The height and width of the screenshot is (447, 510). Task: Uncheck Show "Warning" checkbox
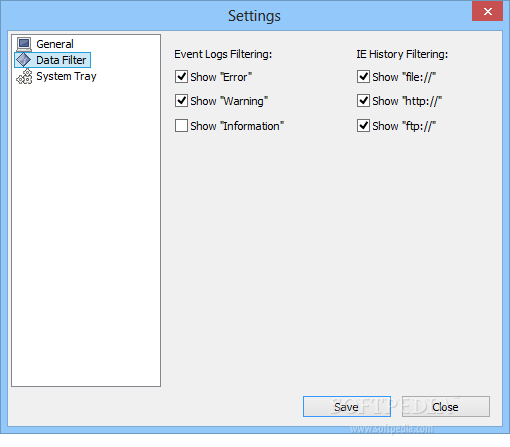pos(181,101)
